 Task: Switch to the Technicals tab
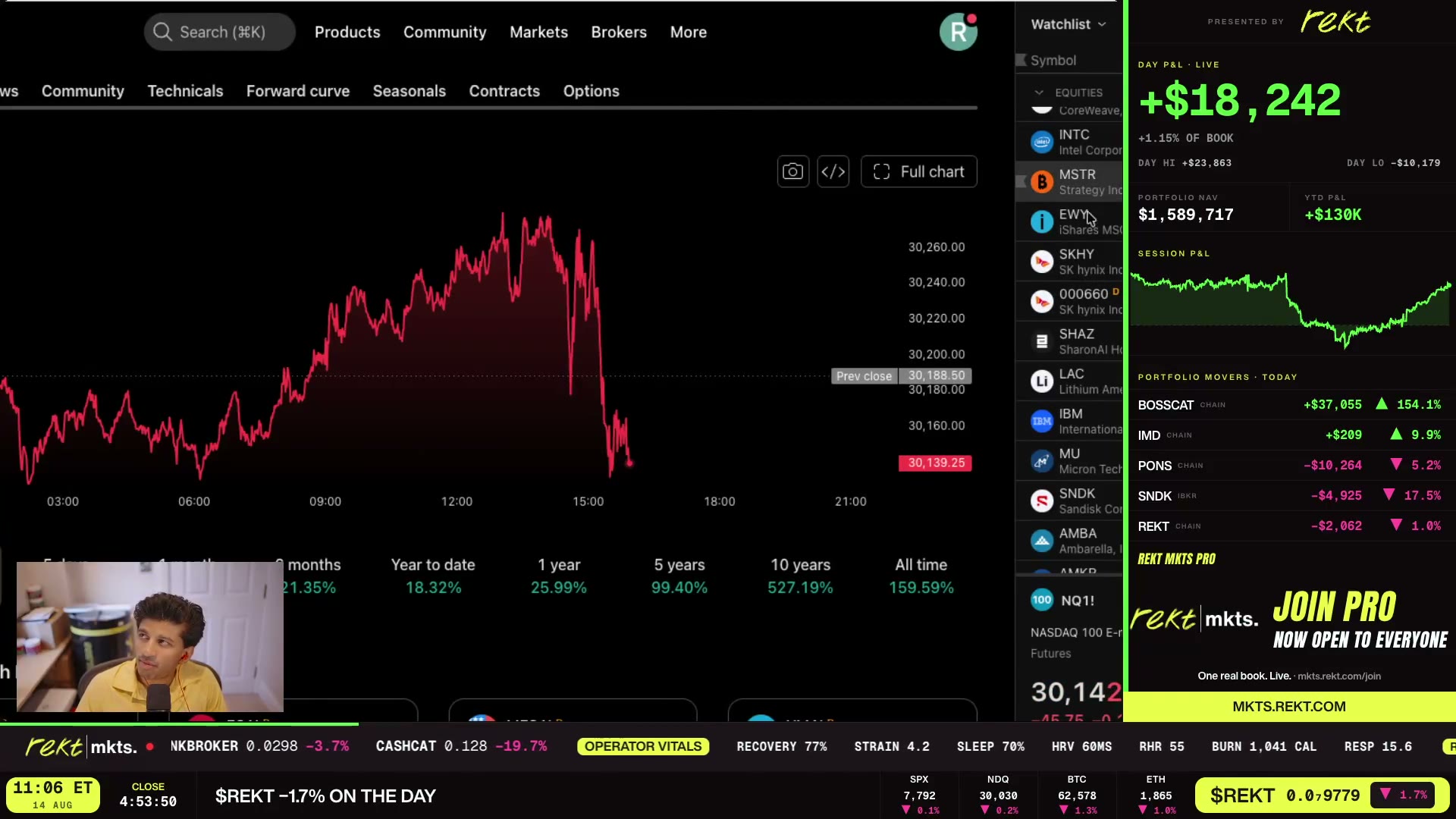[x=185, y=91]
